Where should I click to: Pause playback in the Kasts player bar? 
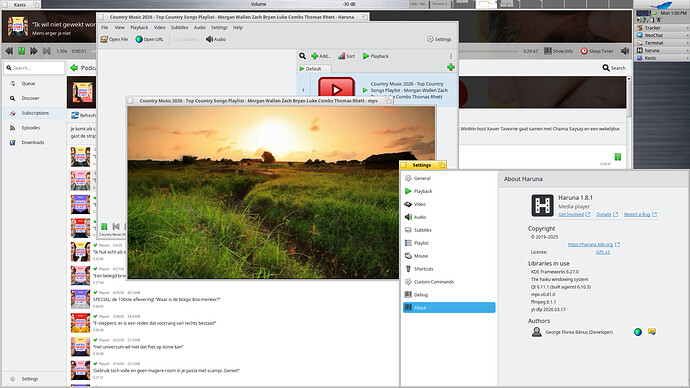click(x=21, y=51)
